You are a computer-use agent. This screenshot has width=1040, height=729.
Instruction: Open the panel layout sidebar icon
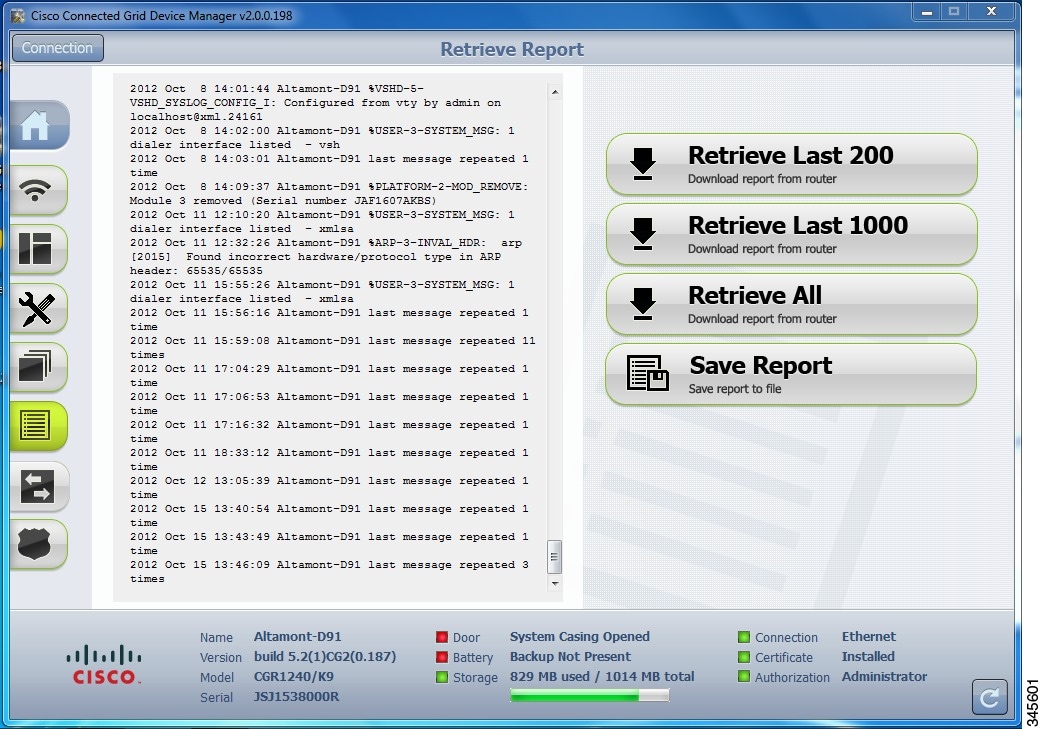point(38,249)
